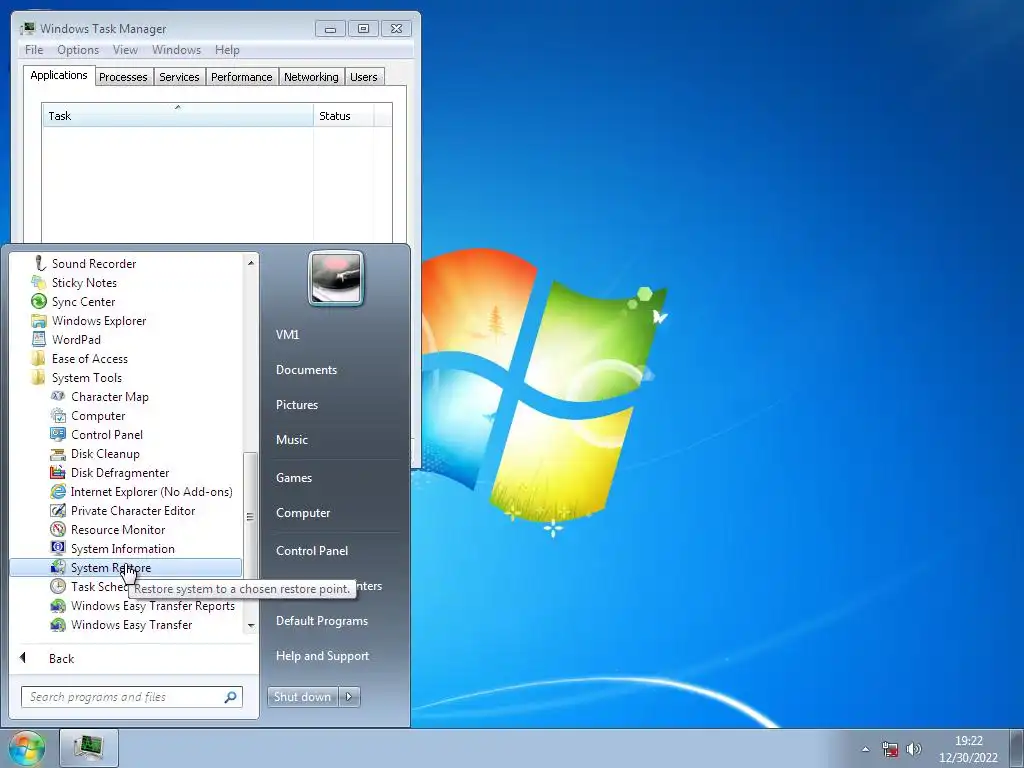Show hidden tray icons arrow
Viewport: 1024px width, 768px height.
[x=866, y=749]
